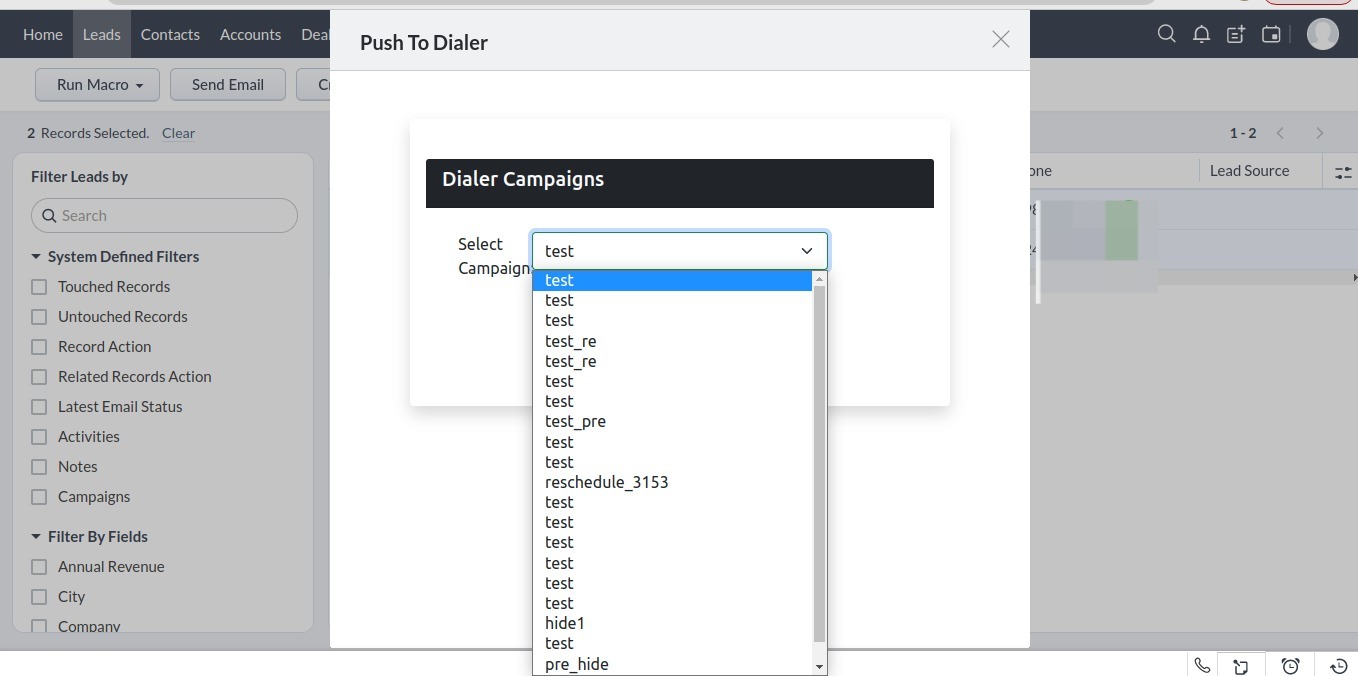Choose the hide1 campaign option
Viewport: 1358px width, 676px height.
point(565,623)
